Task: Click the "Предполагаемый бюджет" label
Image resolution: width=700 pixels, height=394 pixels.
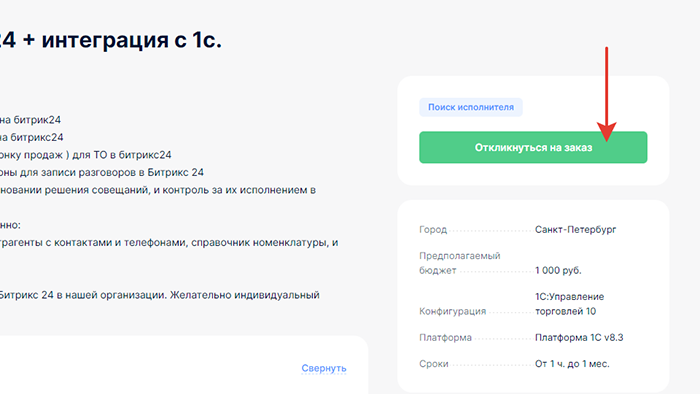Action: (460, 263)
